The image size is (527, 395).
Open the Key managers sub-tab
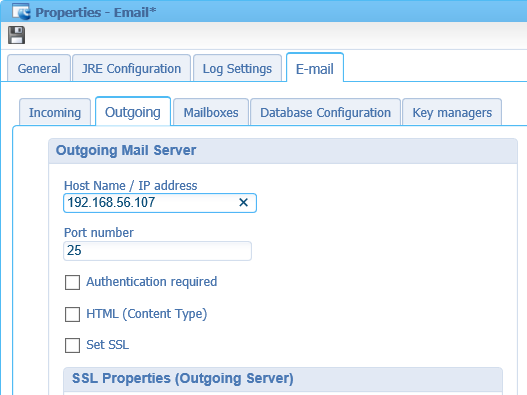(452, 113)
